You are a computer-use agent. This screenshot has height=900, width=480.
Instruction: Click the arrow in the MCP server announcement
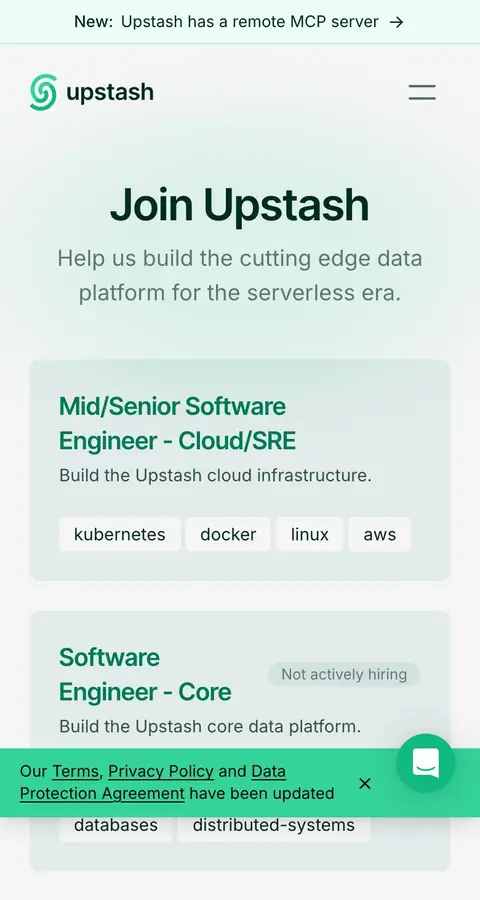(x=396, y=22)
